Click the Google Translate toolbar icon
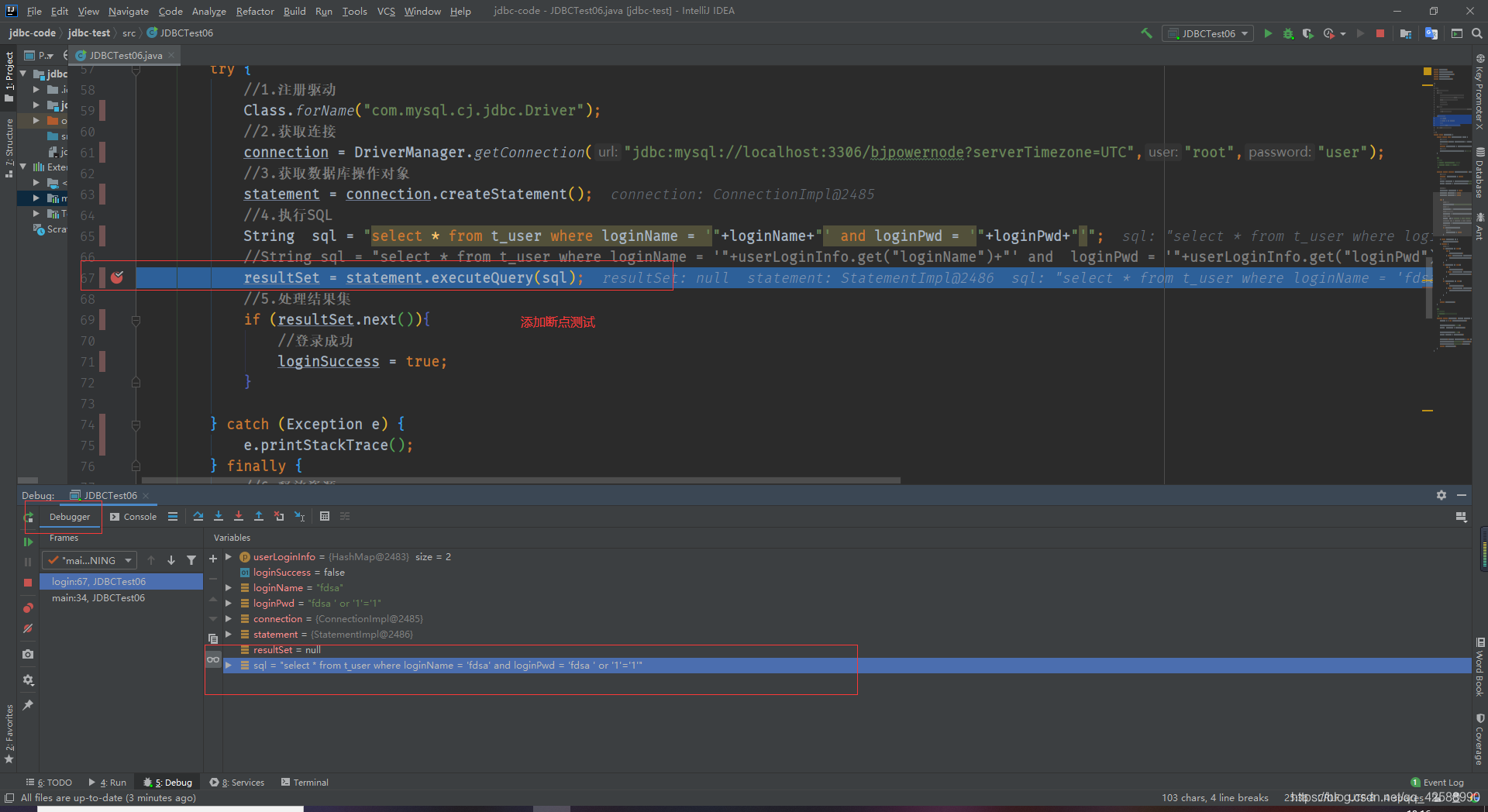The height and width of the screenshot is (812, 1488). tap(1431, 33)
